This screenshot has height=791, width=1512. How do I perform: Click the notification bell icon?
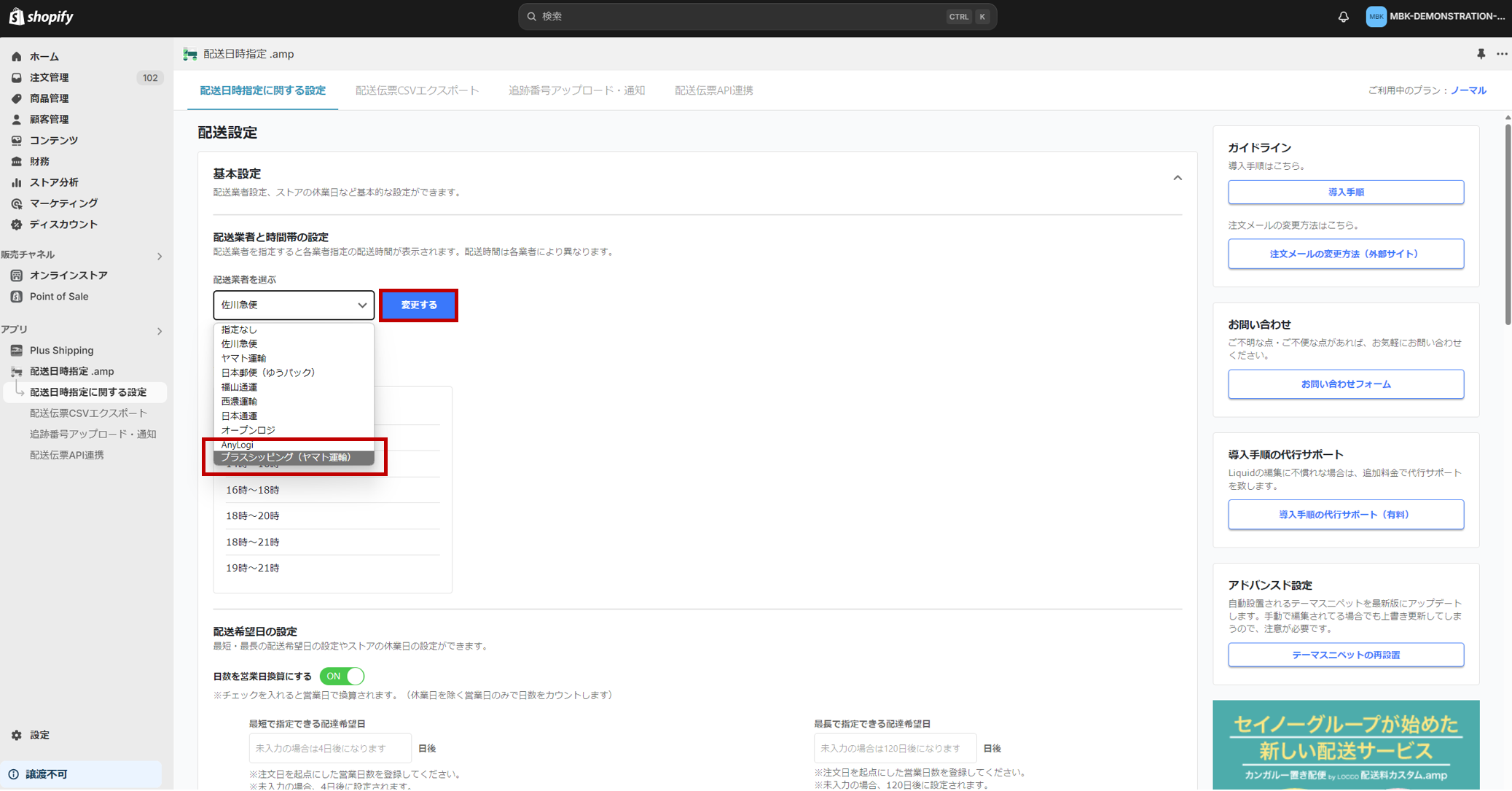pos(1343,17)
